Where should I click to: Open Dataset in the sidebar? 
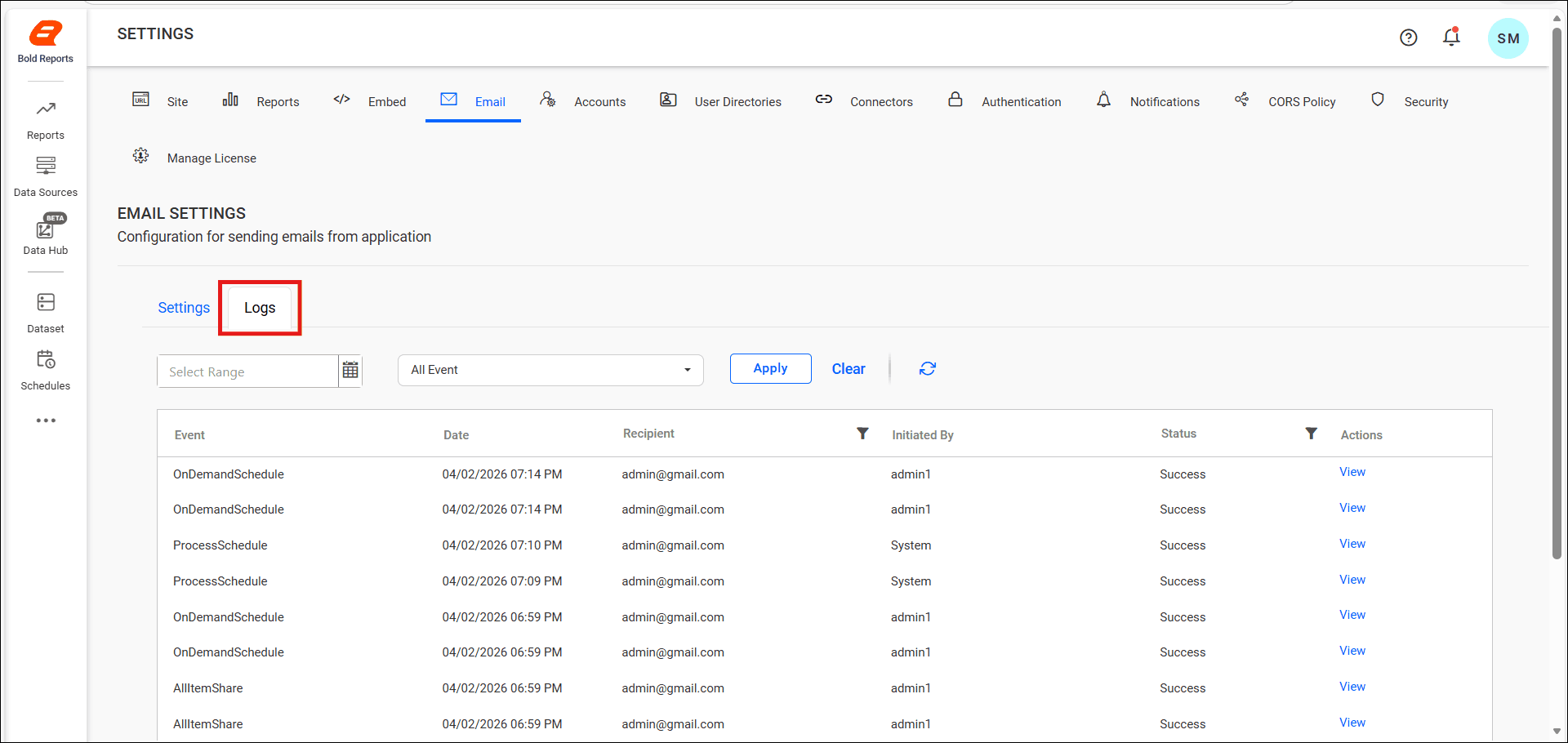(46, 314)
